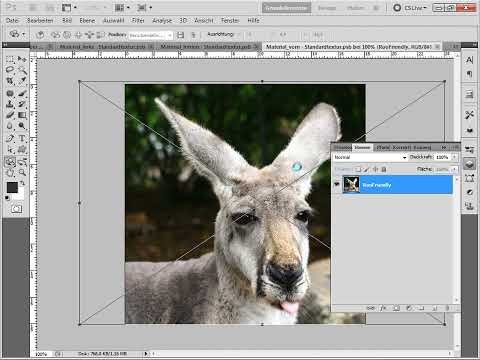This screenshot has height=360, width=480.
Task: Open the Filter menu
Action: [138, 20]
